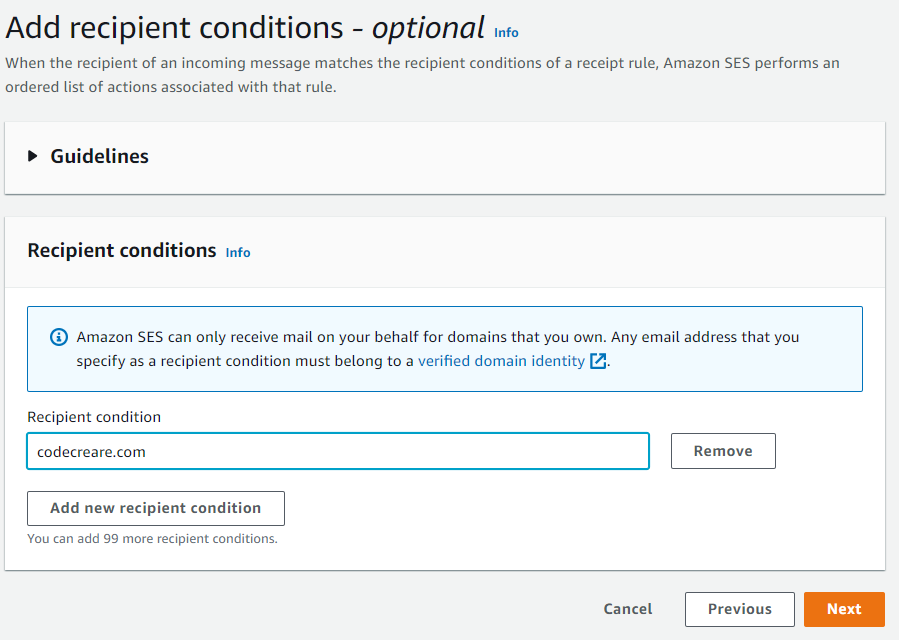Screen dimensions: 899x640
Task: Click the external link icon after verified domain identity
Action: tap(598, 361)
